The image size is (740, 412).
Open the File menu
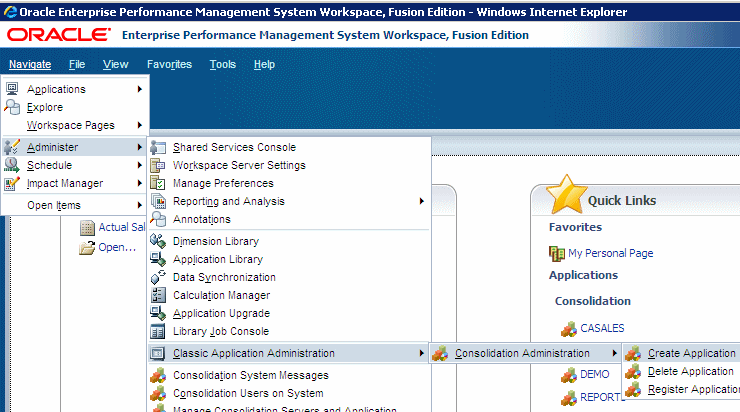[x=76, y=64]
